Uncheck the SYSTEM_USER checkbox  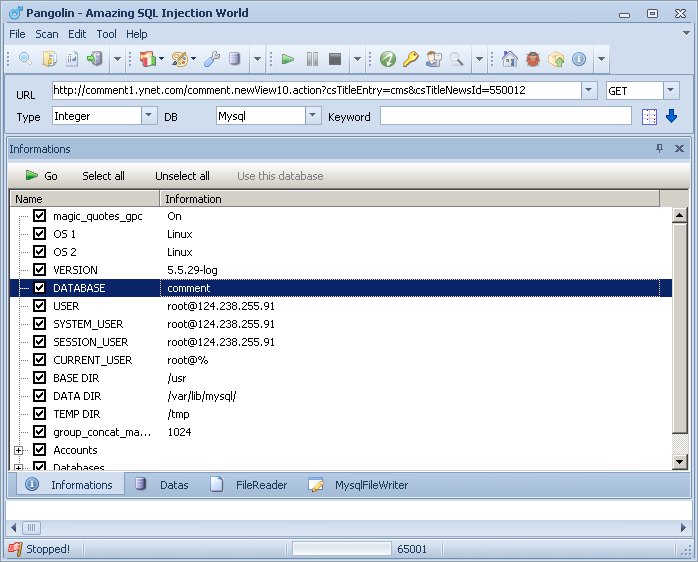pos(40,324)
